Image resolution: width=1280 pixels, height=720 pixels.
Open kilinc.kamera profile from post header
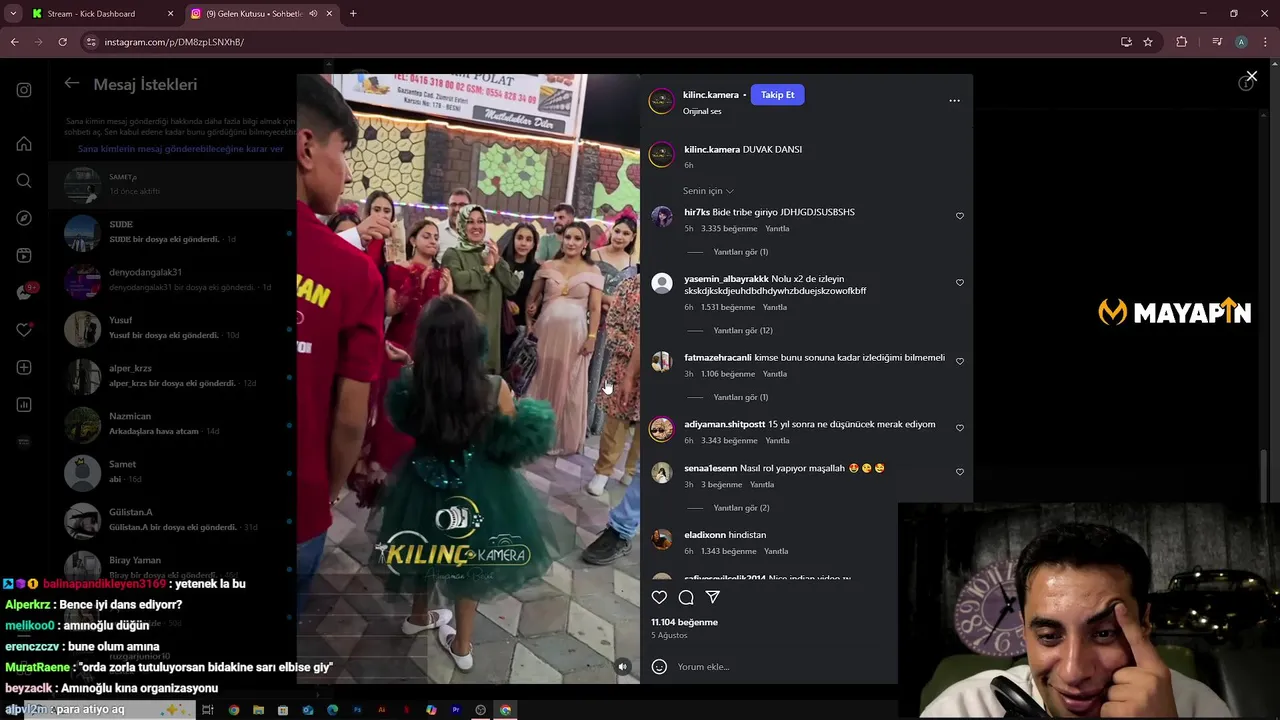(x=711, y=95)
